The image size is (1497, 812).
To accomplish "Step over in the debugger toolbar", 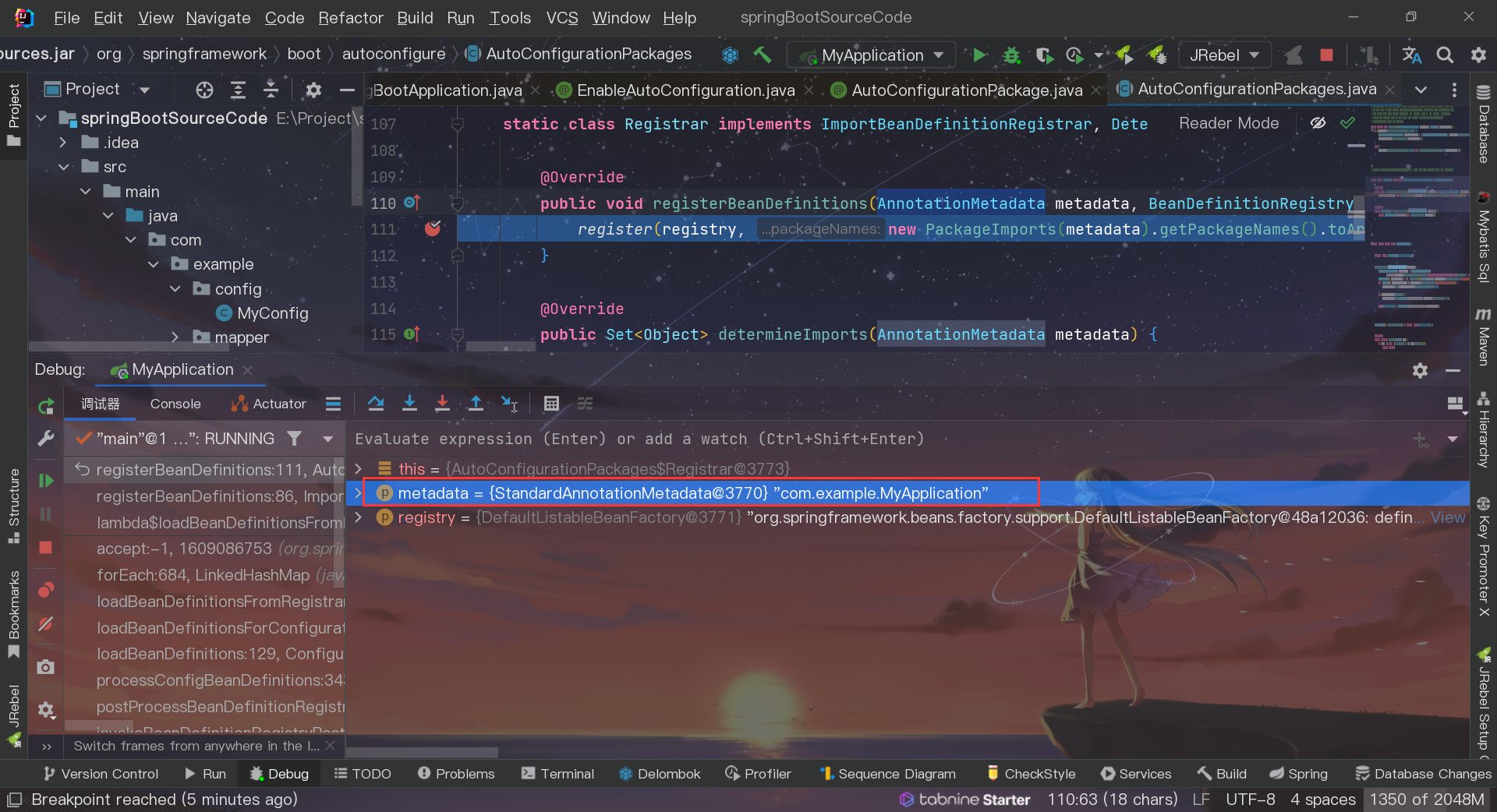I will click(x=376, y=403).
